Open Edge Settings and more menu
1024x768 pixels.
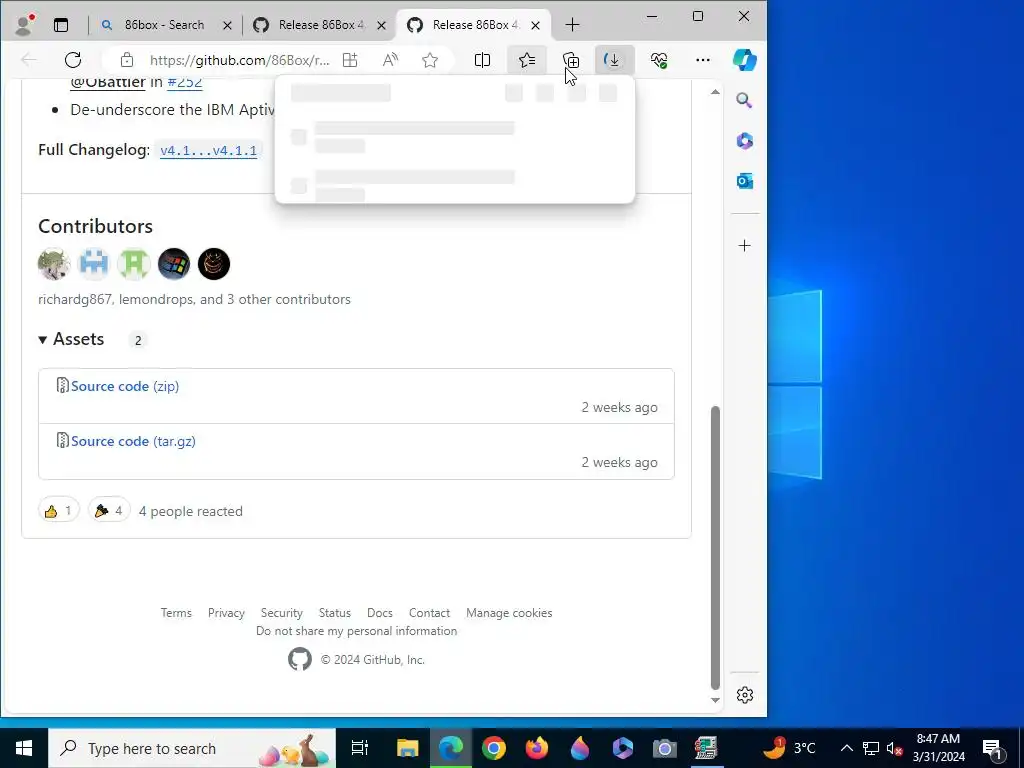point(703,60)
